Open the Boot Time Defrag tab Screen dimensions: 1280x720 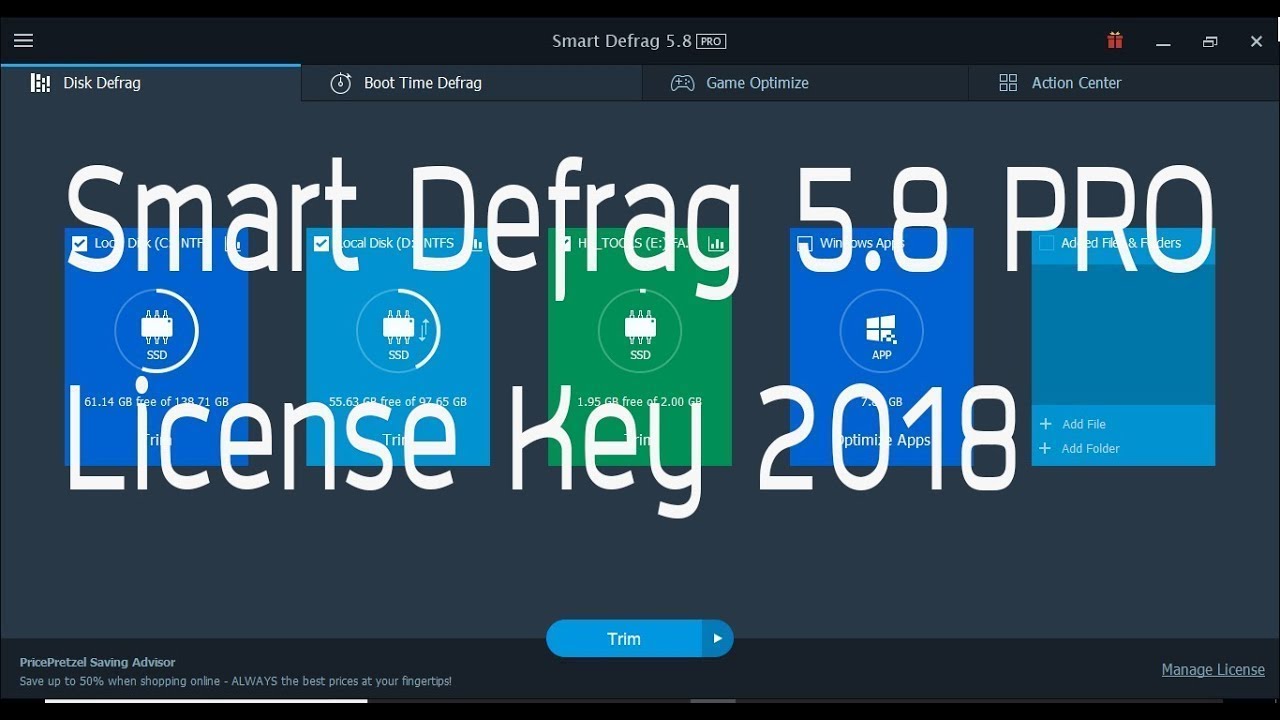[x=471, y=83]
